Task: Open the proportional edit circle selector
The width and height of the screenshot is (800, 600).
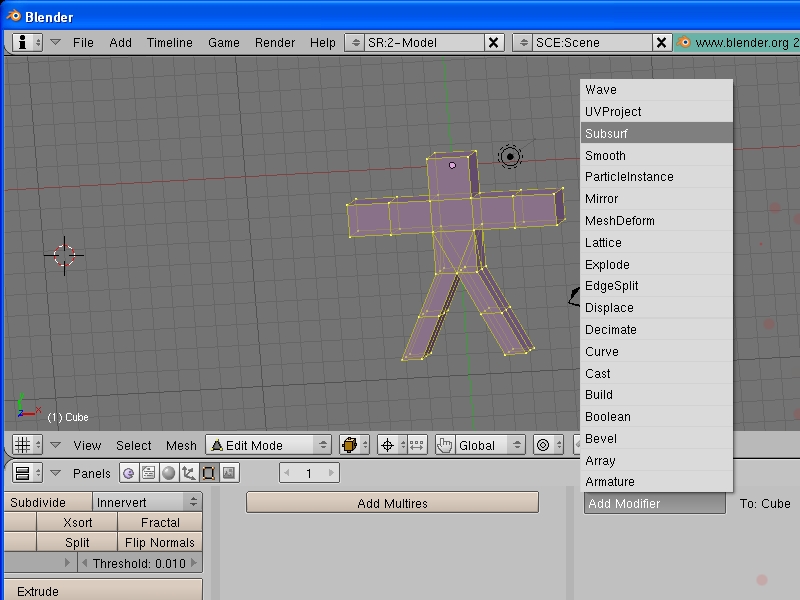Action: tap(548, 445)
